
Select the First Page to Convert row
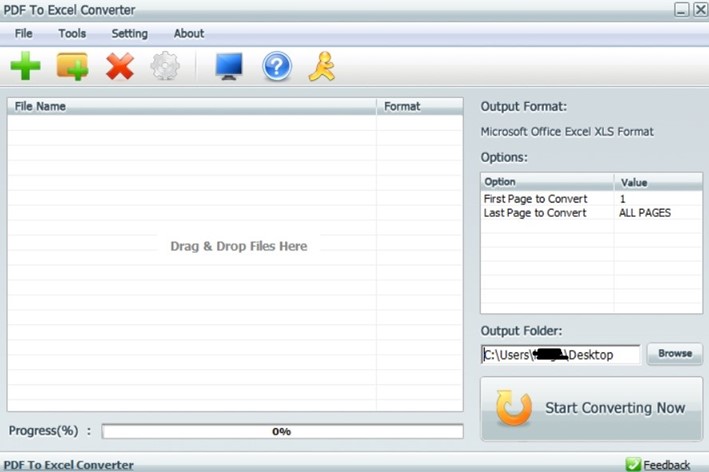(x=591, y=198)
